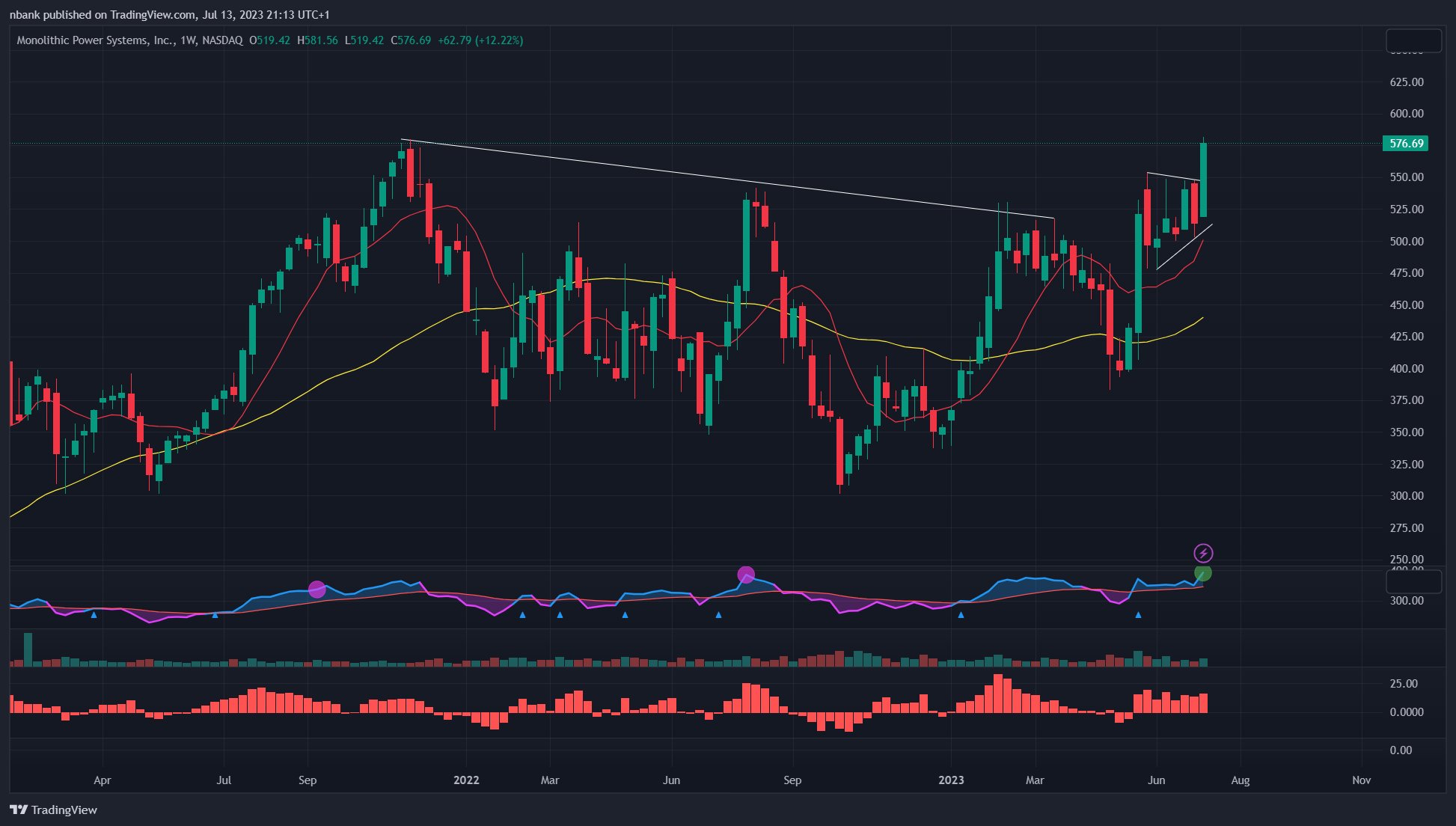Open the lower histogram indicator settings box
This screenshot has width=1456, height=826.
(1416, 580)
